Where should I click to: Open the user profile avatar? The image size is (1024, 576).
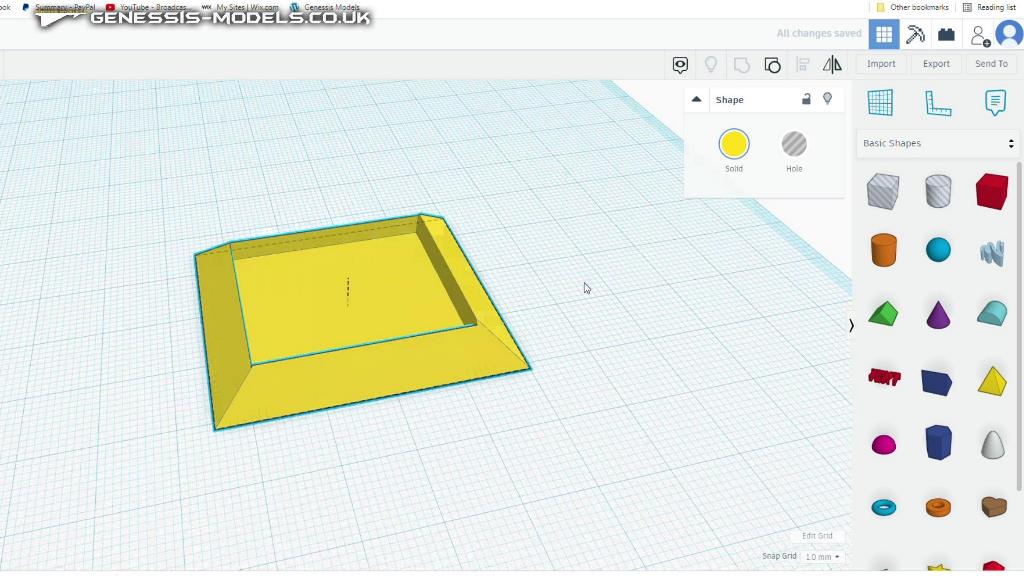(1009, 34)
